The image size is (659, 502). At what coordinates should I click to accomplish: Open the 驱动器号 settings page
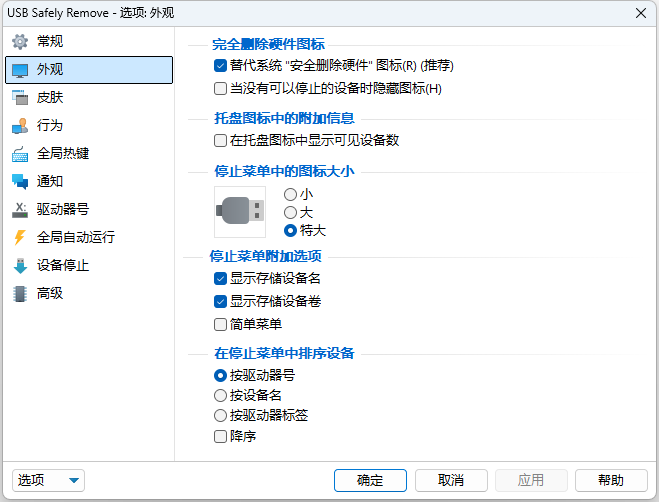(x=89, y=210)
